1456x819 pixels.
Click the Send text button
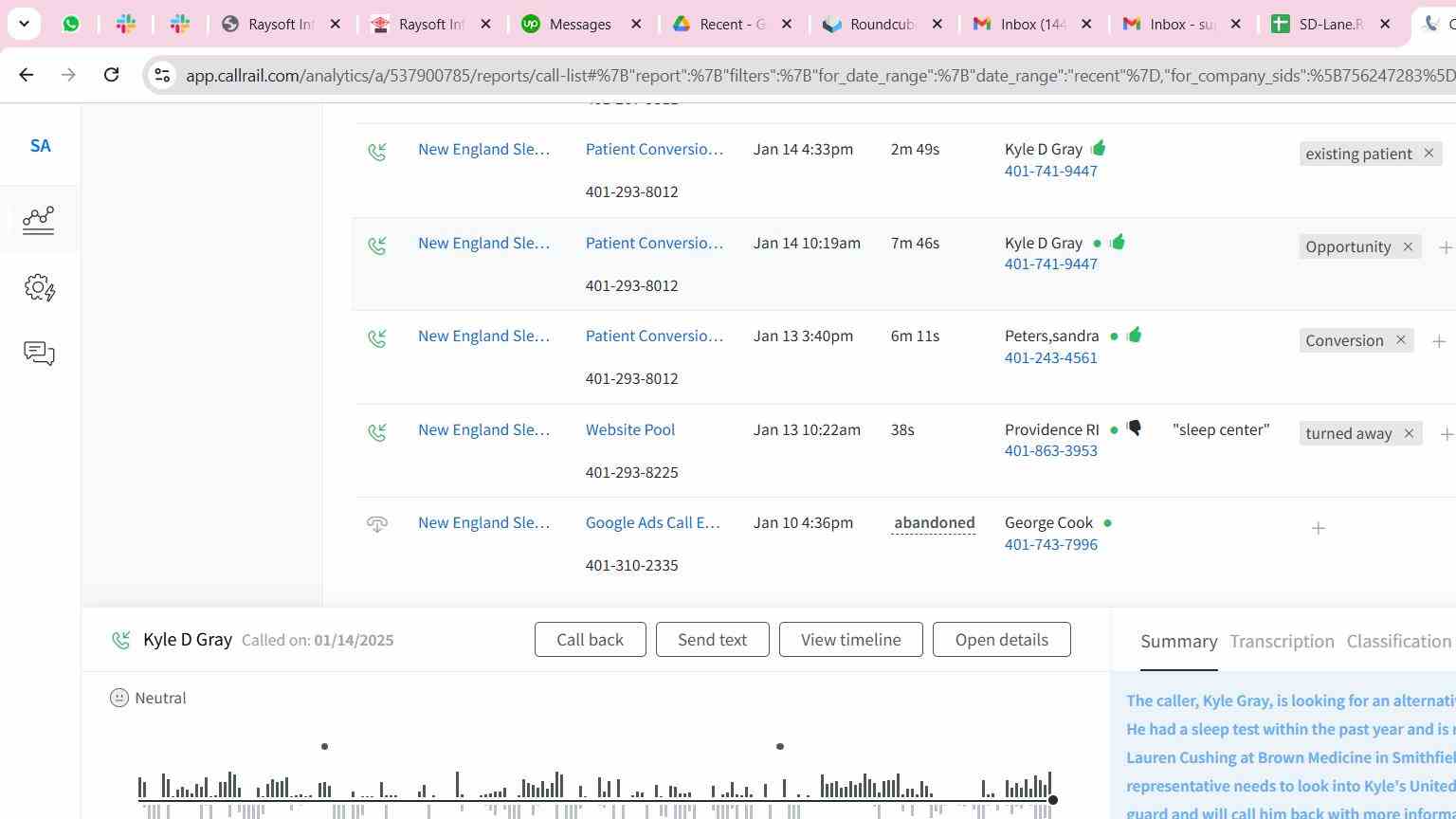coord(712,640)
